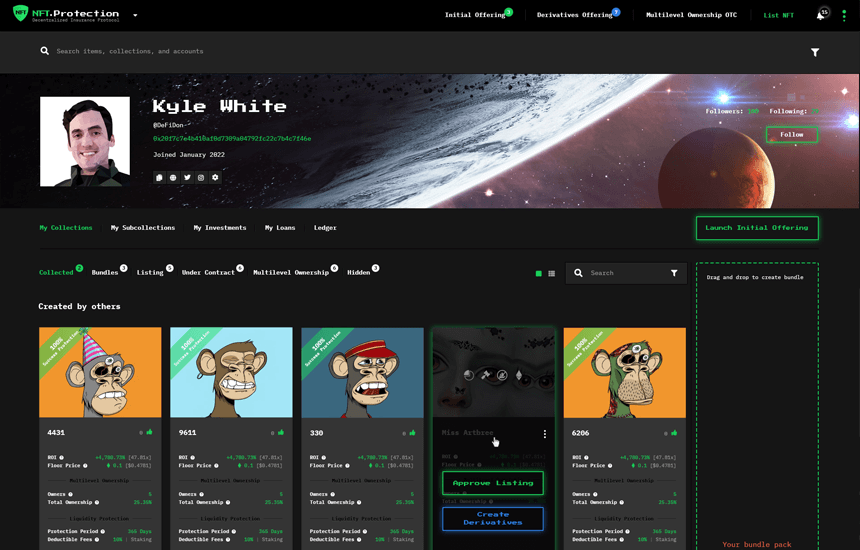The width and height of the screenshot is (860, 550).
Task: Like NFT 4431 with thumbs up
Action: [x=150, y=433]
